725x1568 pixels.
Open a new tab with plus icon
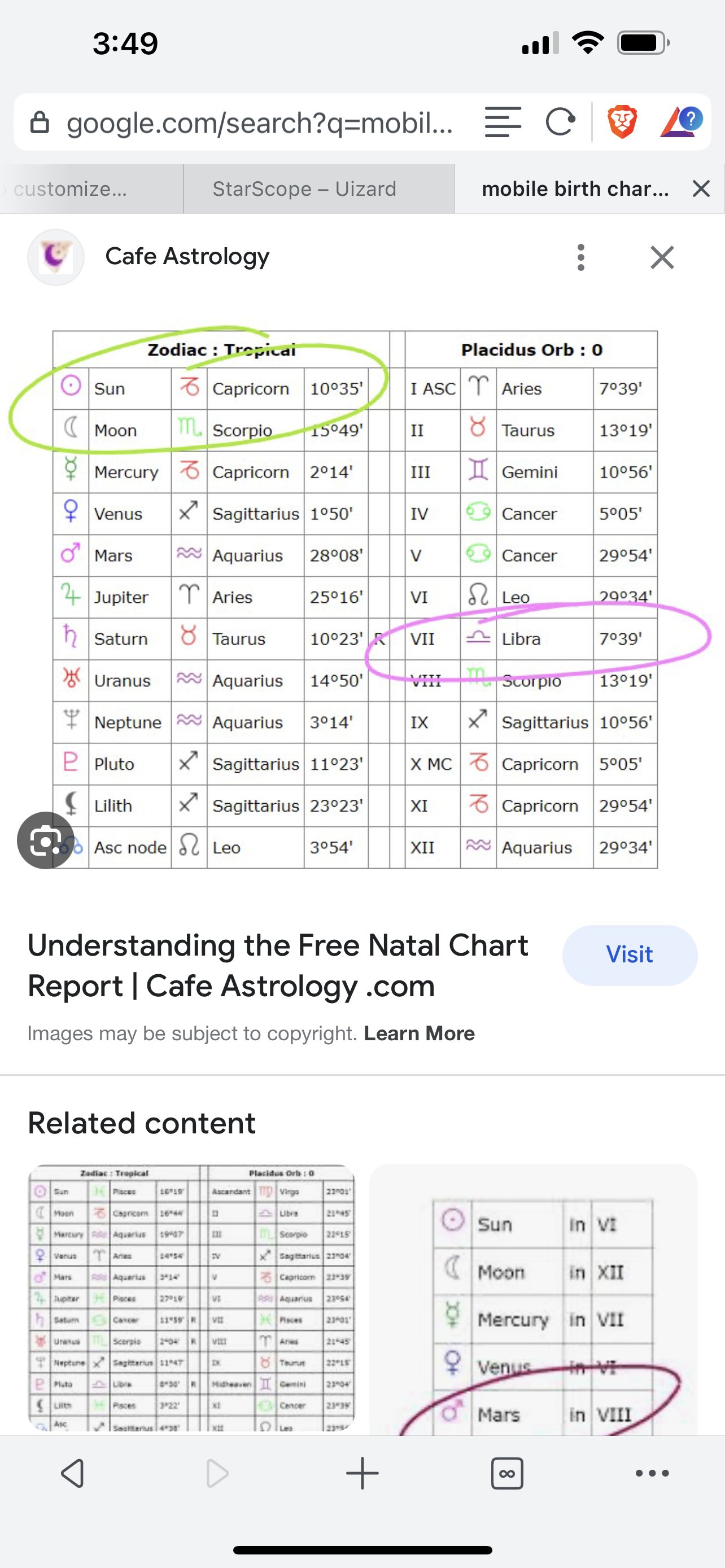coord(362,1473)
